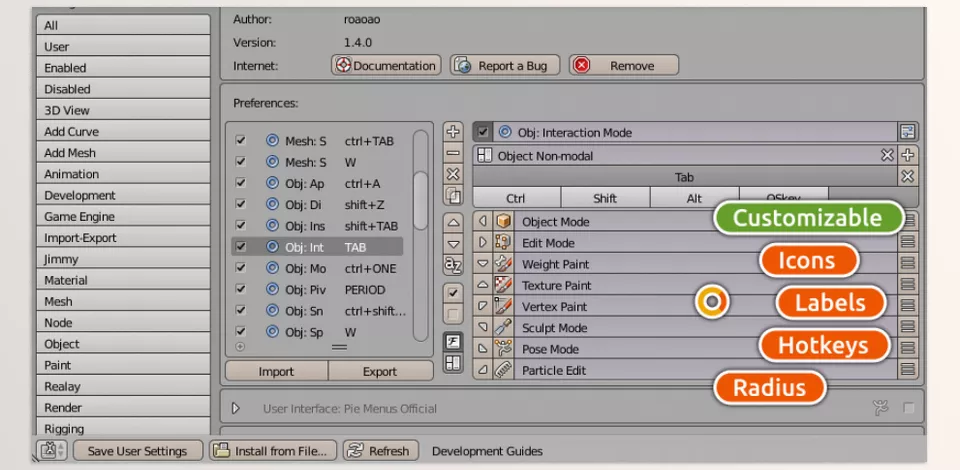Open the addon Documentation
960x470 pixels.
pos(386,65)
